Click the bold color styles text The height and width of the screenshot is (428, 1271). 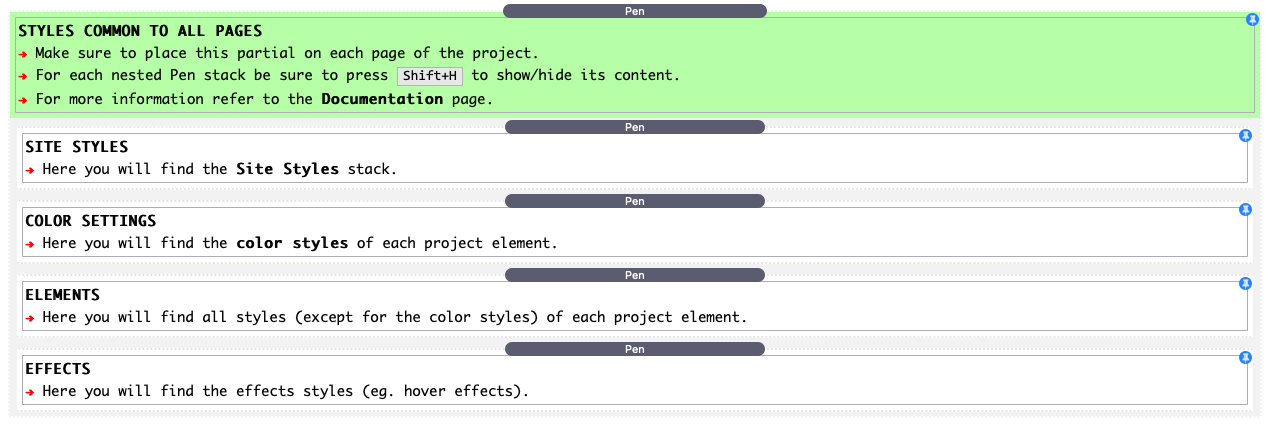(292, 243)
